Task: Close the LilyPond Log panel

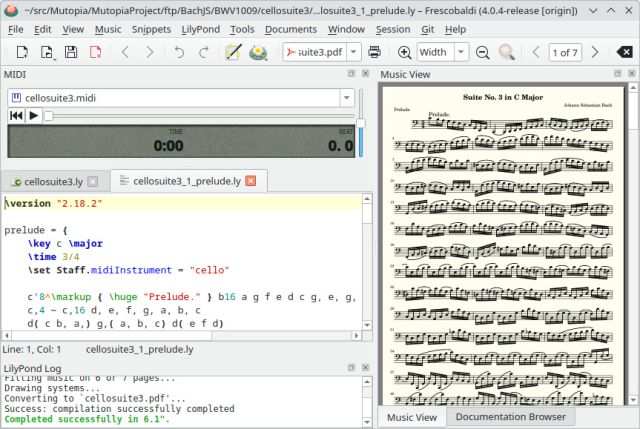Action: point(366,367)
